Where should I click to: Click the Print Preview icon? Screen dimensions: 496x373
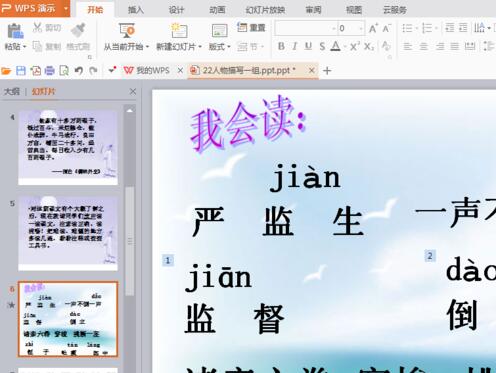[64, 70]
